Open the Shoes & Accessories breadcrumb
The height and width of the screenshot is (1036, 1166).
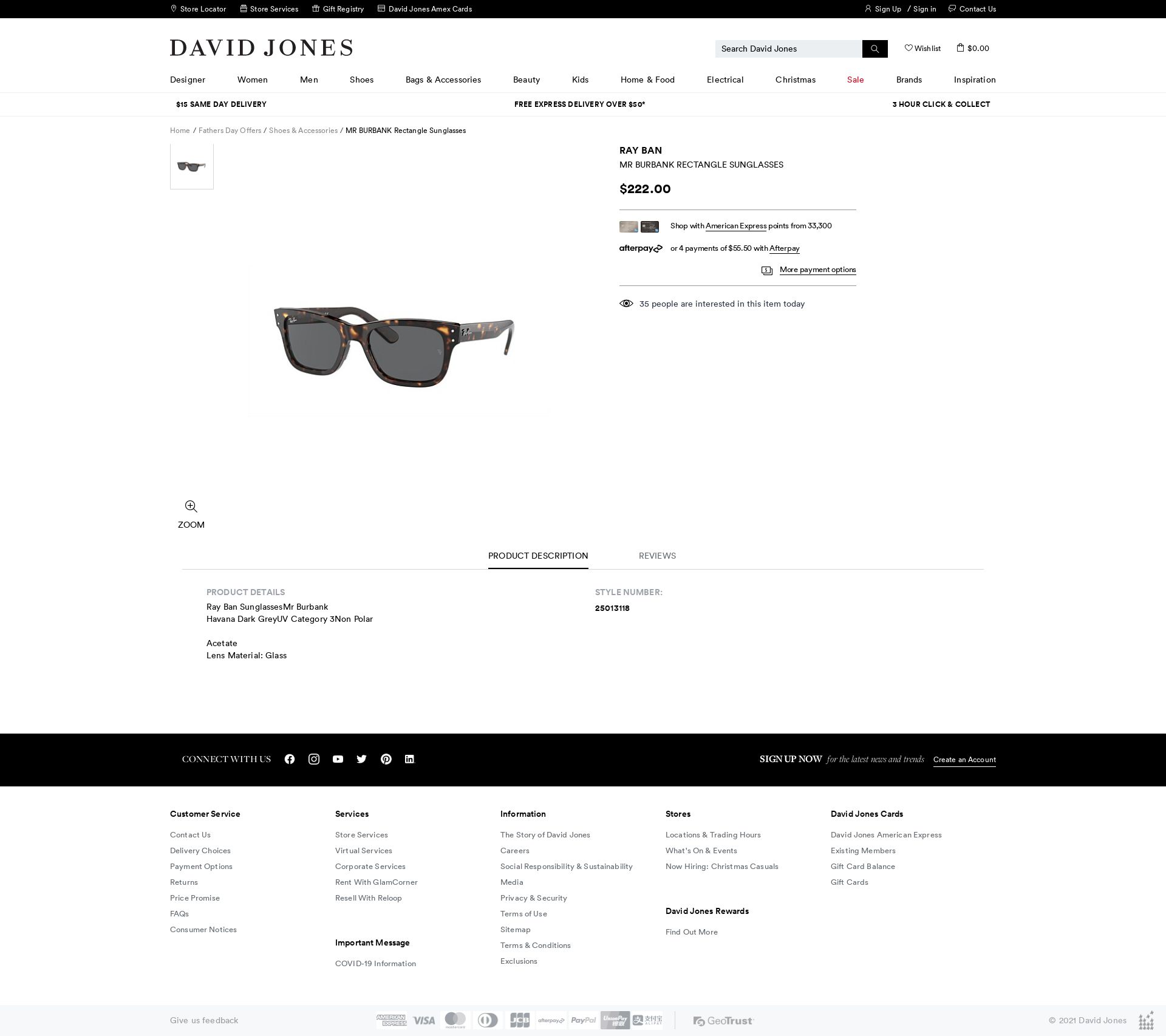[303, 131]
